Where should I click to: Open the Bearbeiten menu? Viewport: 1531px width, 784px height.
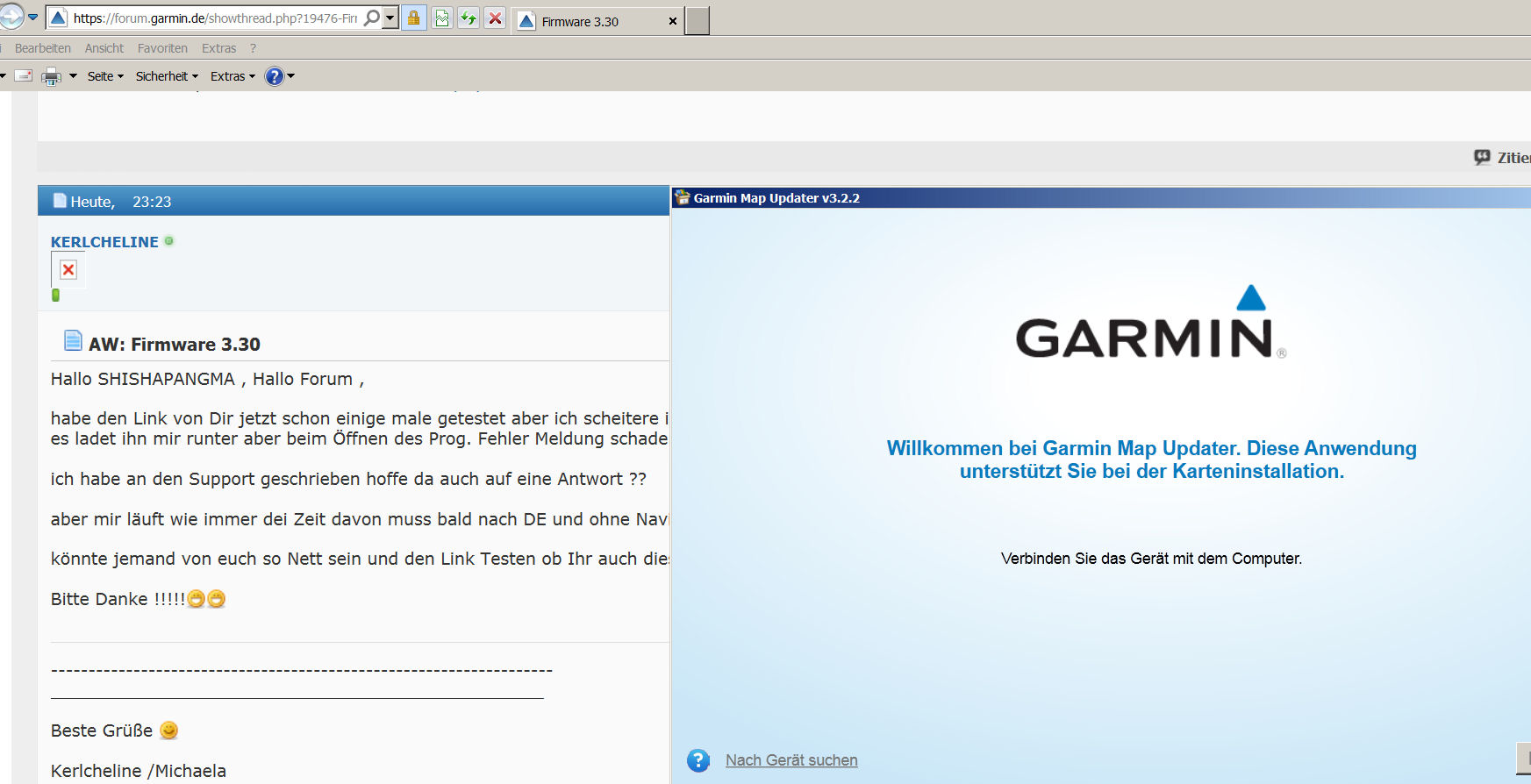point(43,48)
